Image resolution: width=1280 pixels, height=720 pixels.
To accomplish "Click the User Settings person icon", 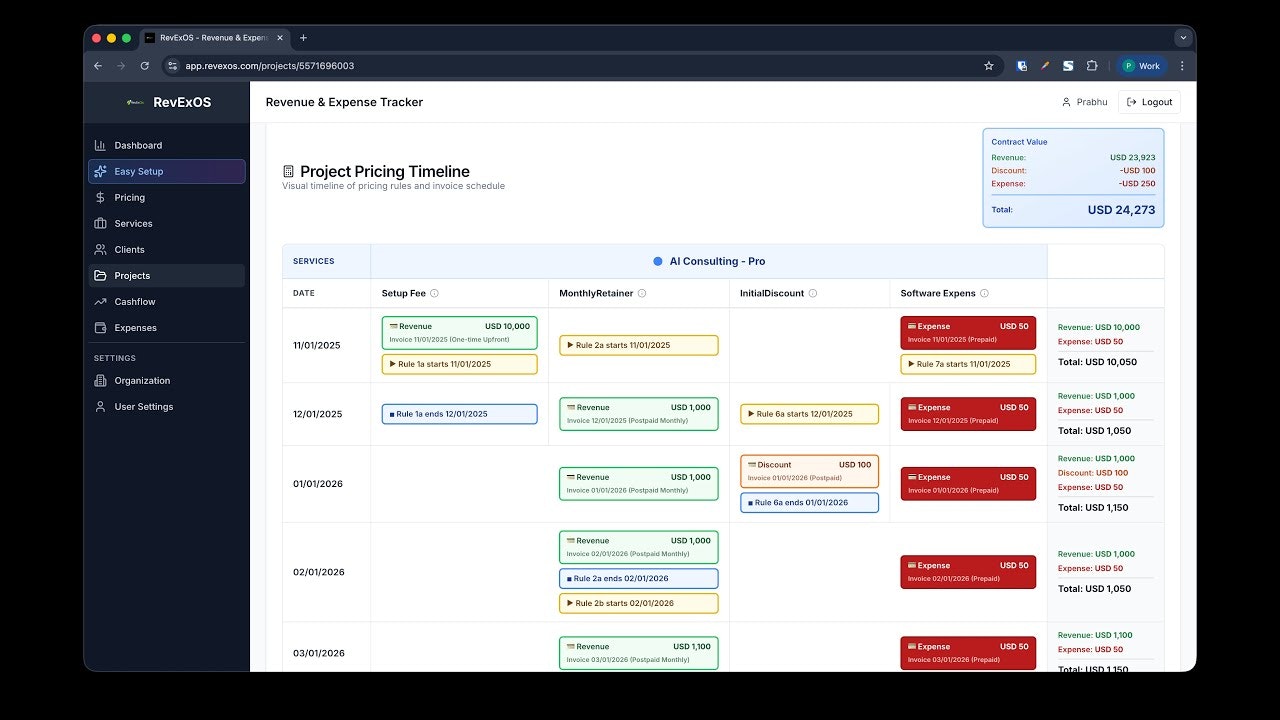I will point(100,406).
